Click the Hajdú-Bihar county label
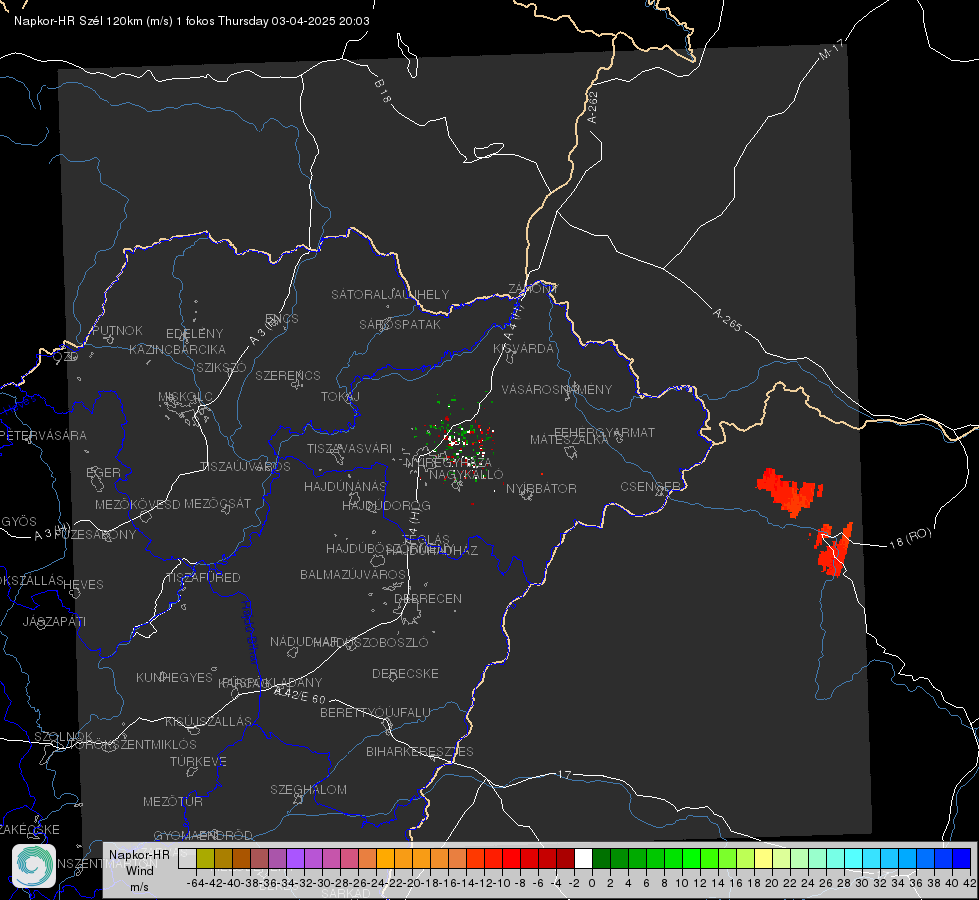979x900 pixels. [x=250, y=631]
